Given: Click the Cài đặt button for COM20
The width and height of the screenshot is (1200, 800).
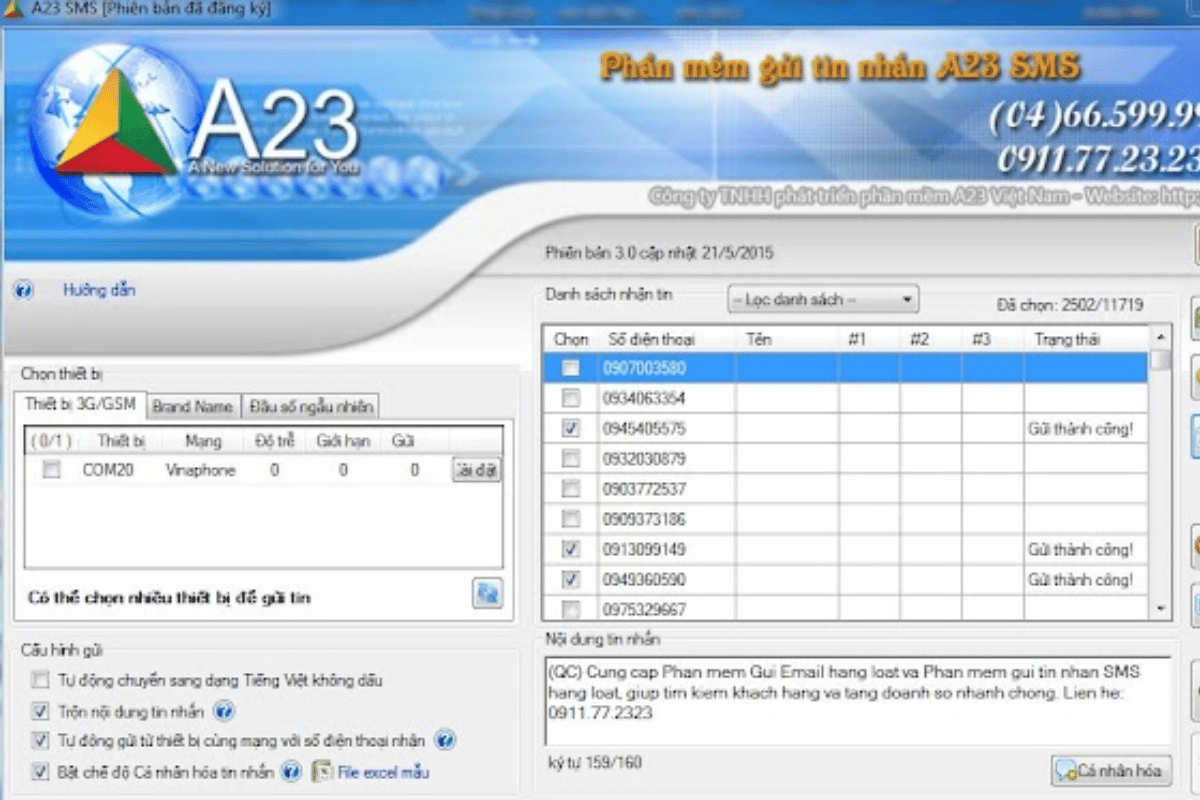Looking at the screenshot, I should (x=475, y=470).
